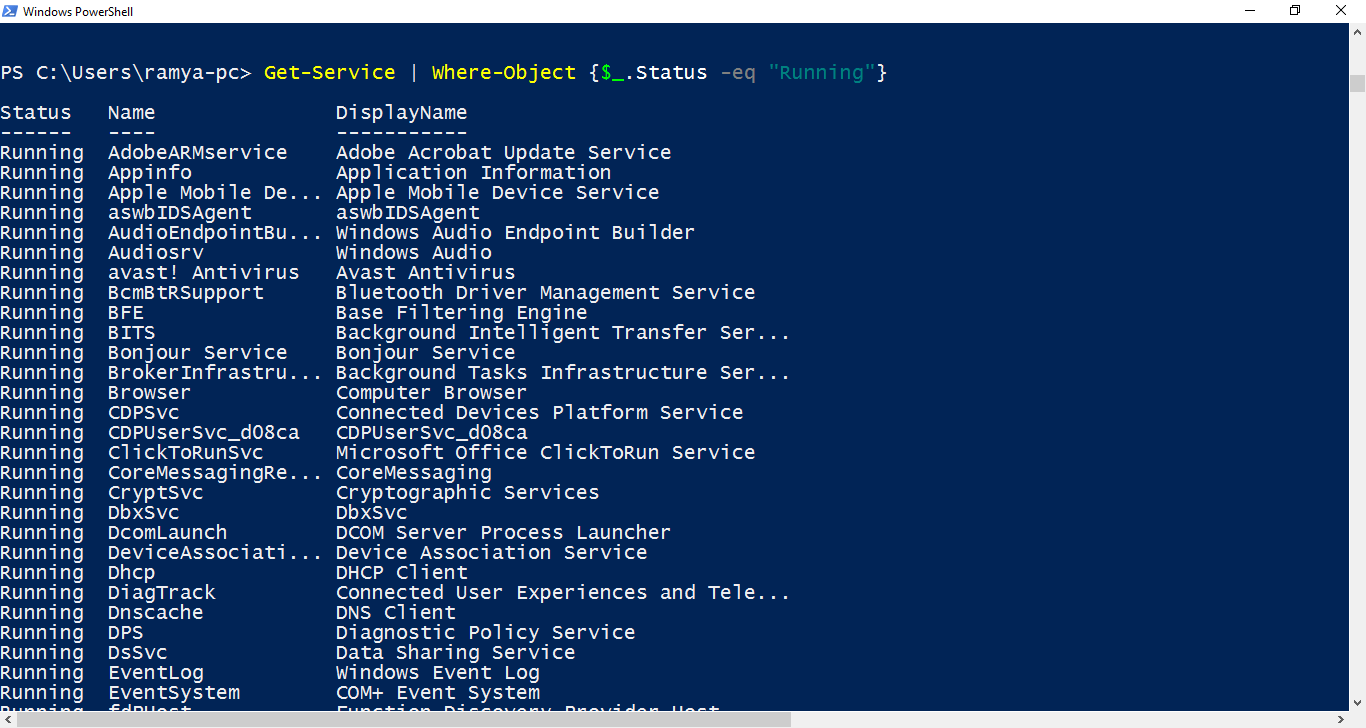
Task: Click the DHCP Client display name
Action: [x=402, y=573]
